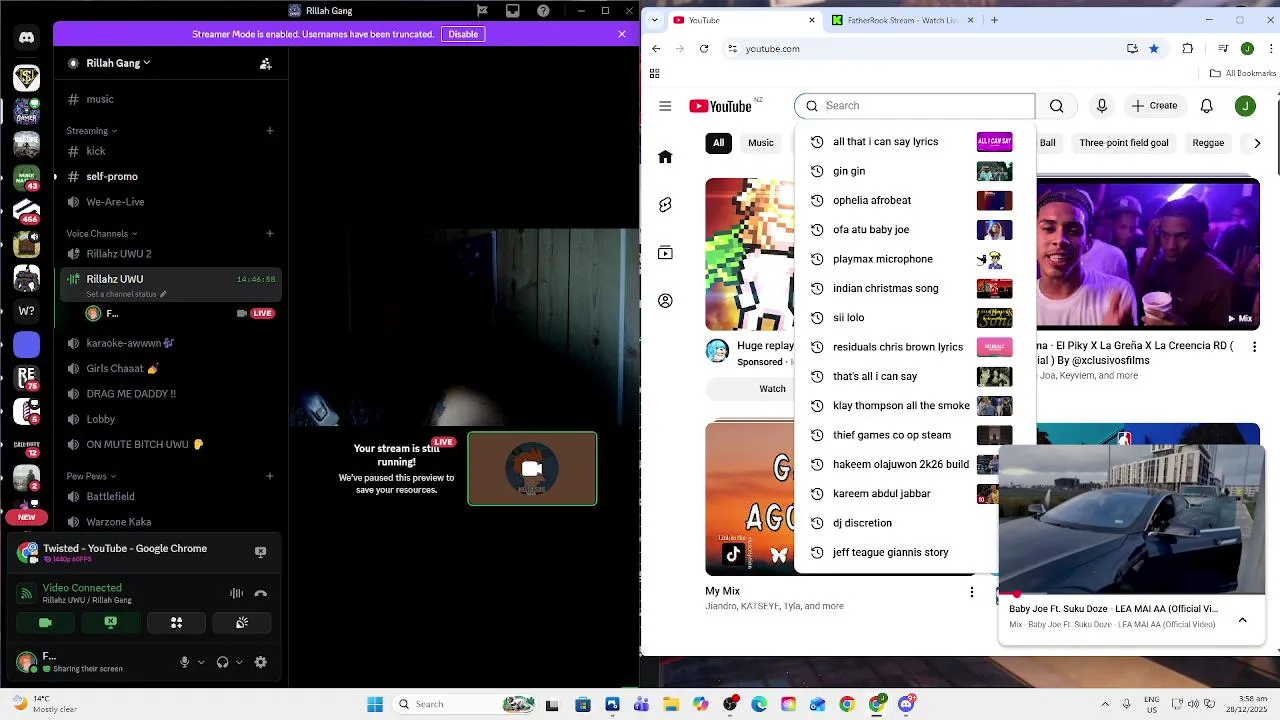Mute the Discord microphone
This screenshot has width=1280, height=720.
[184, 662]
